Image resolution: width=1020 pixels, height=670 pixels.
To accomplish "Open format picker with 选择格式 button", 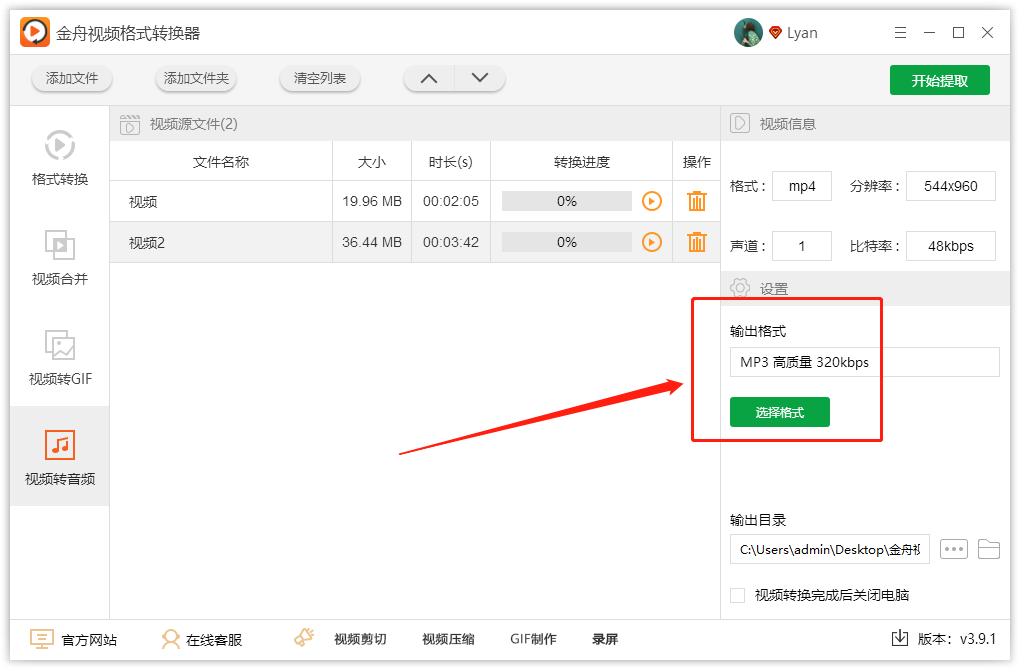I will [779, 412].
